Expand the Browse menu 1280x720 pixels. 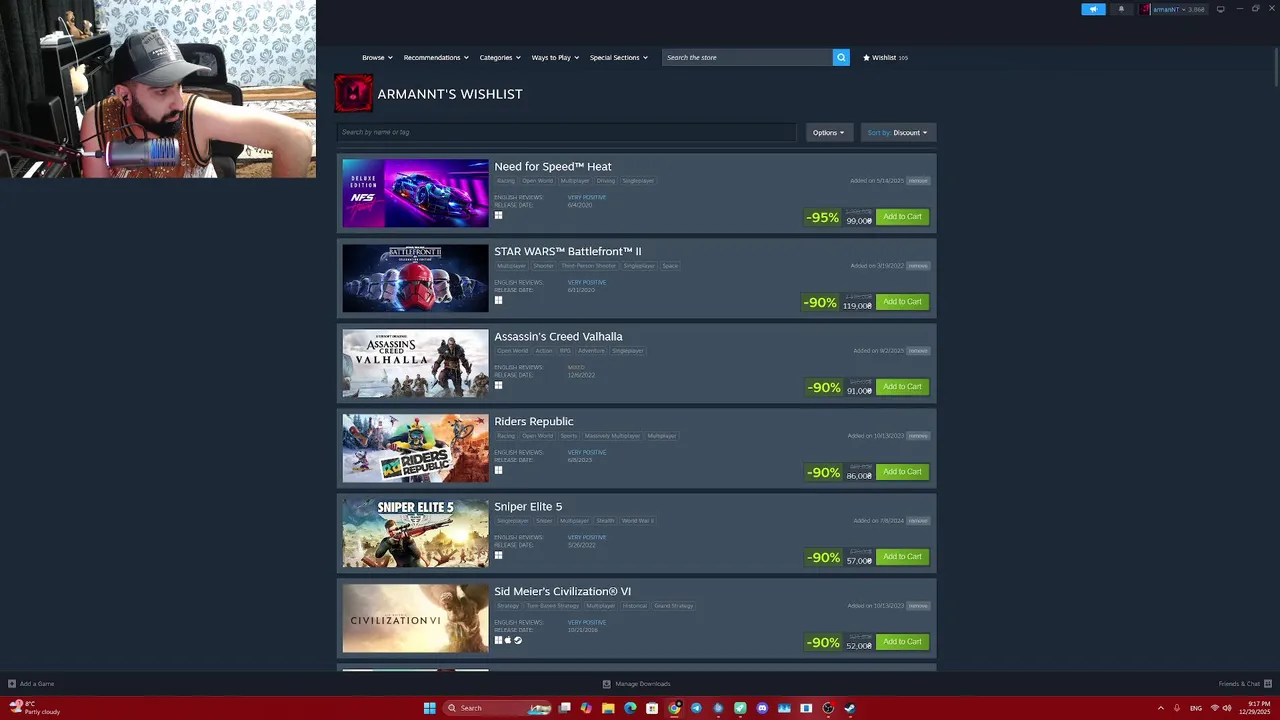pyautogui.click(x=377, y=57)
